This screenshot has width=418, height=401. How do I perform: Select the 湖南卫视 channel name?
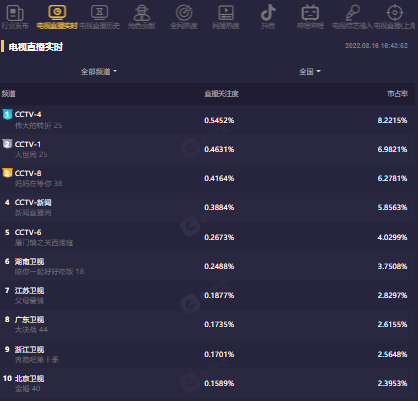[x=29, y=261]
